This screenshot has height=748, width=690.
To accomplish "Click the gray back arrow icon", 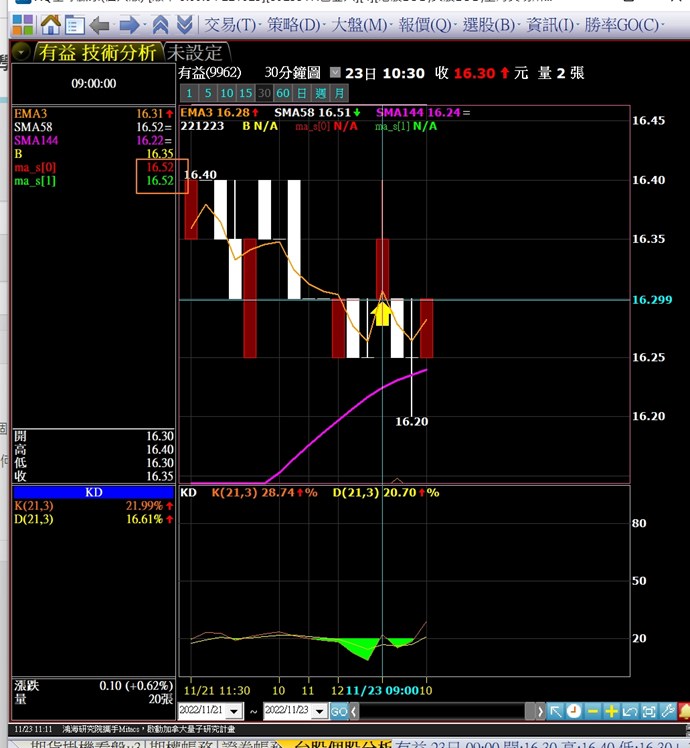I will point(100,24).
